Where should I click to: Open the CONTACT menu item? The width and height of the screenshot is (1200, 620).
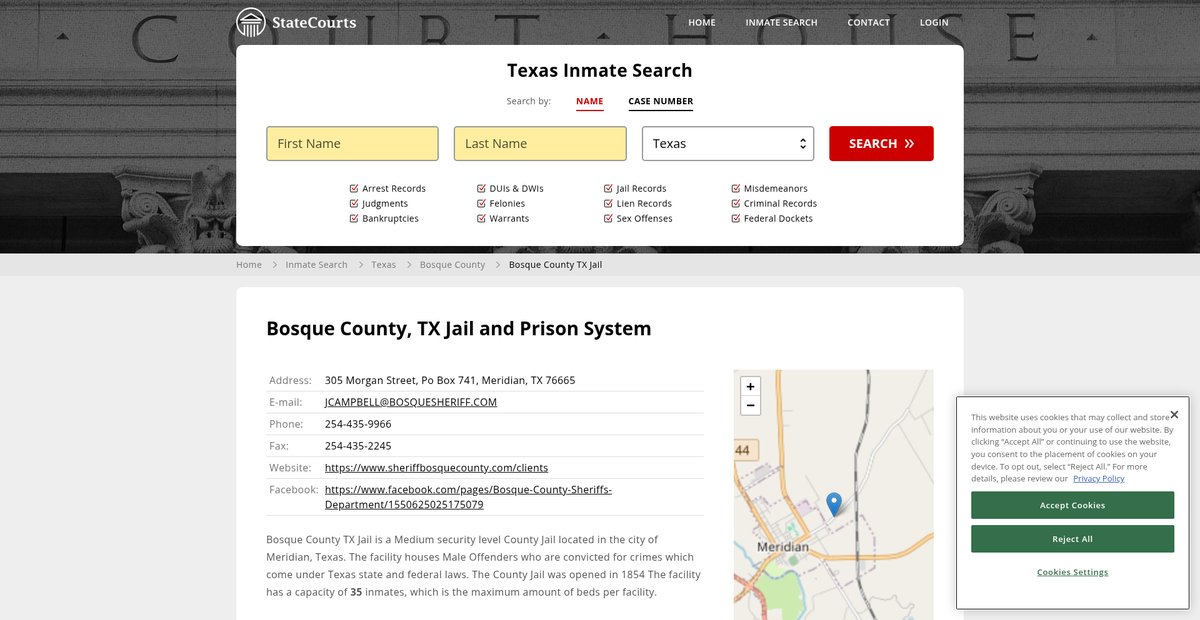click(x=868, y=22)
